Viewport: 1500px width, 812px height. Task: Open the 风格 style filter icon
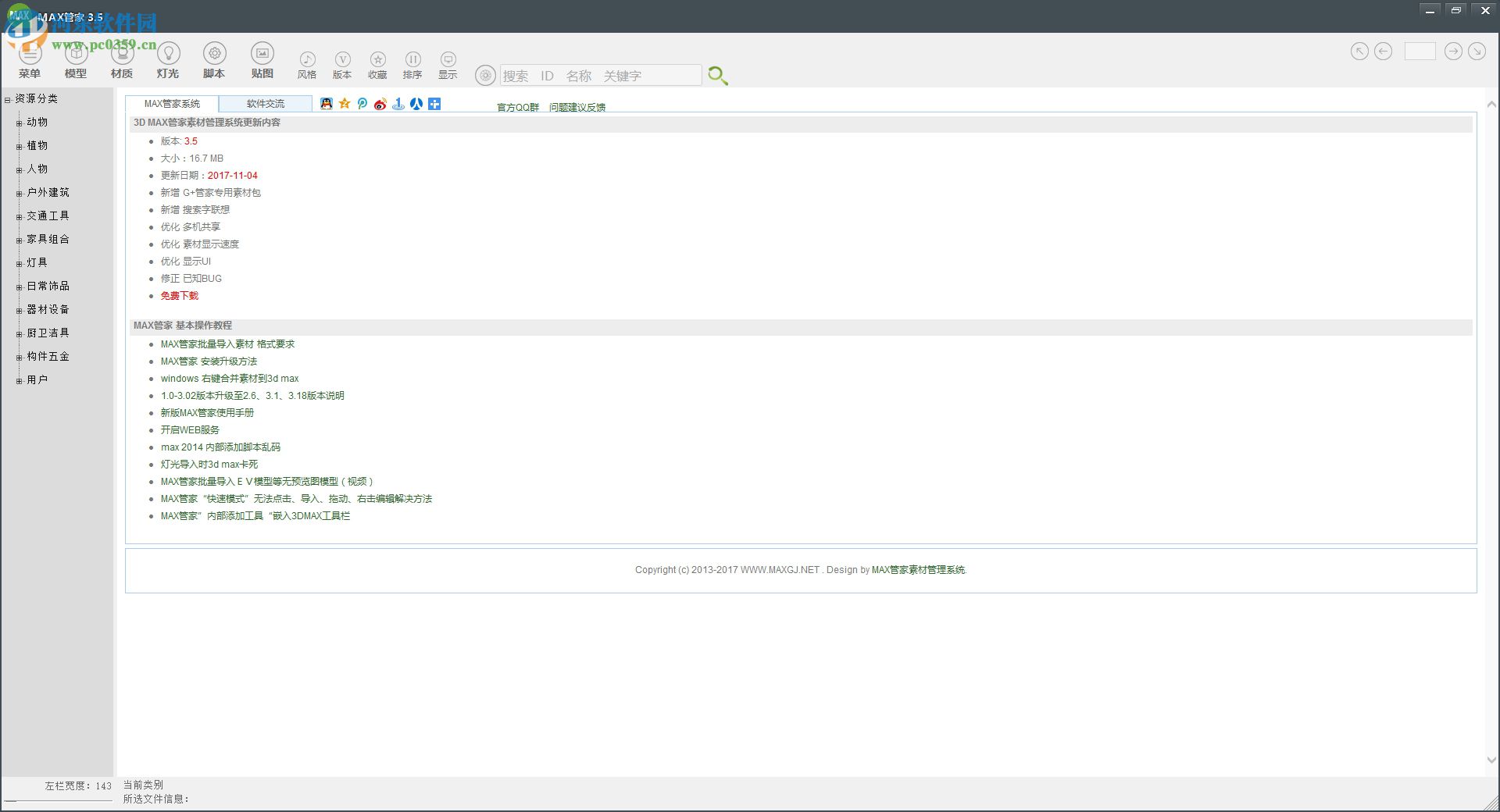(307, 59)
